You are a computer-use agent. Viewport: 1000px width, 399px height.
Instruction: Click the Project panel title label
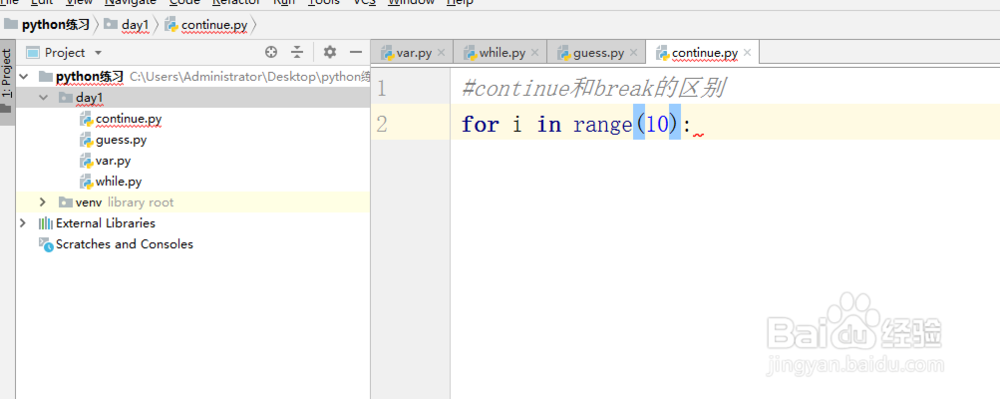pyautogui.click(x=64, y=52)
